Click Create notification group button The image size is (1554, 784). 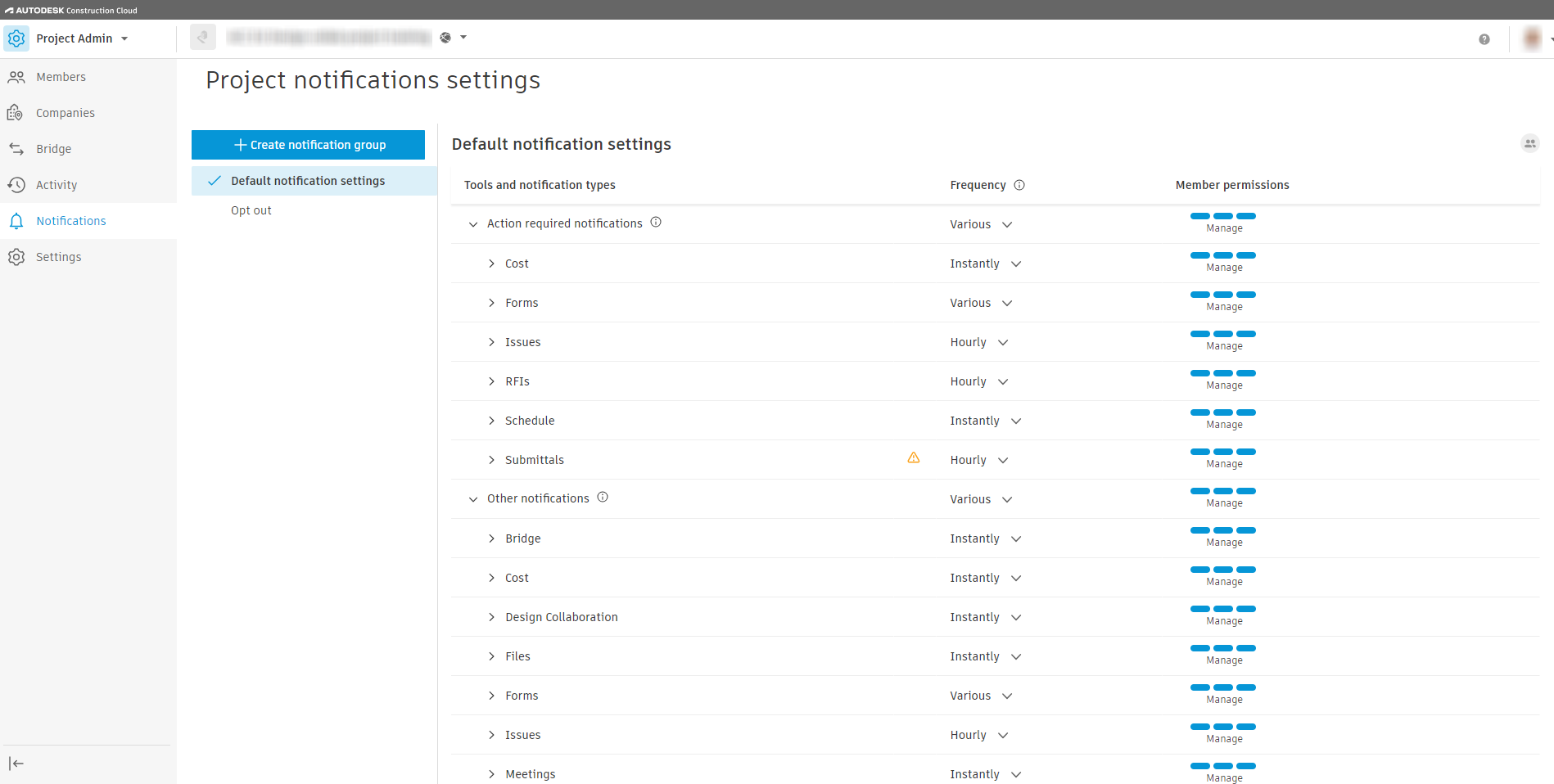pyautogui.click(x=308, y=145)
